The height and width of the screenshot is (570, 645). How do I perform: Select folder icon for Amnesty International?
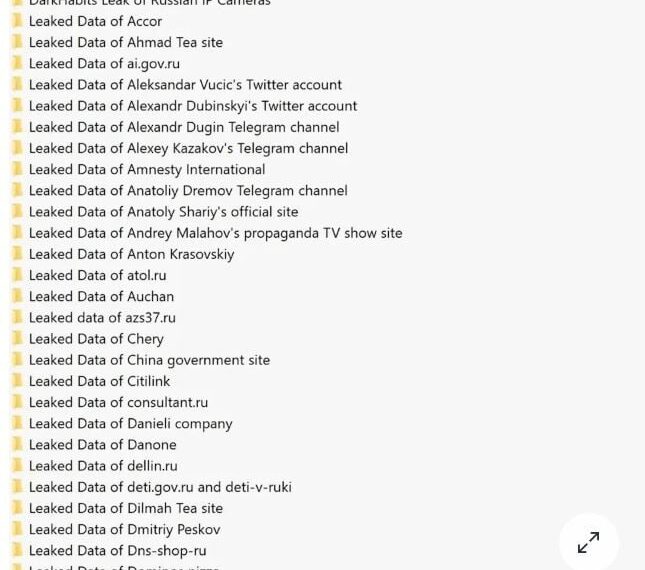tap(17, 169)
